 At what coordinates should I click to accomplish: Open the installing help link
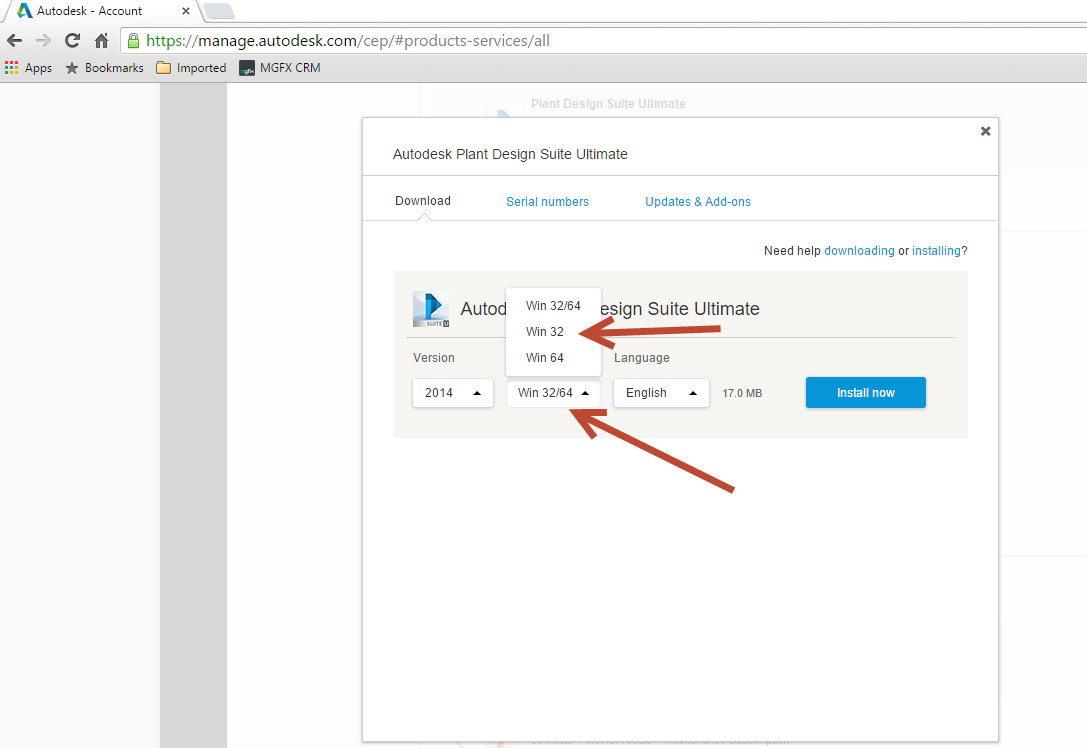pos(936,251)
